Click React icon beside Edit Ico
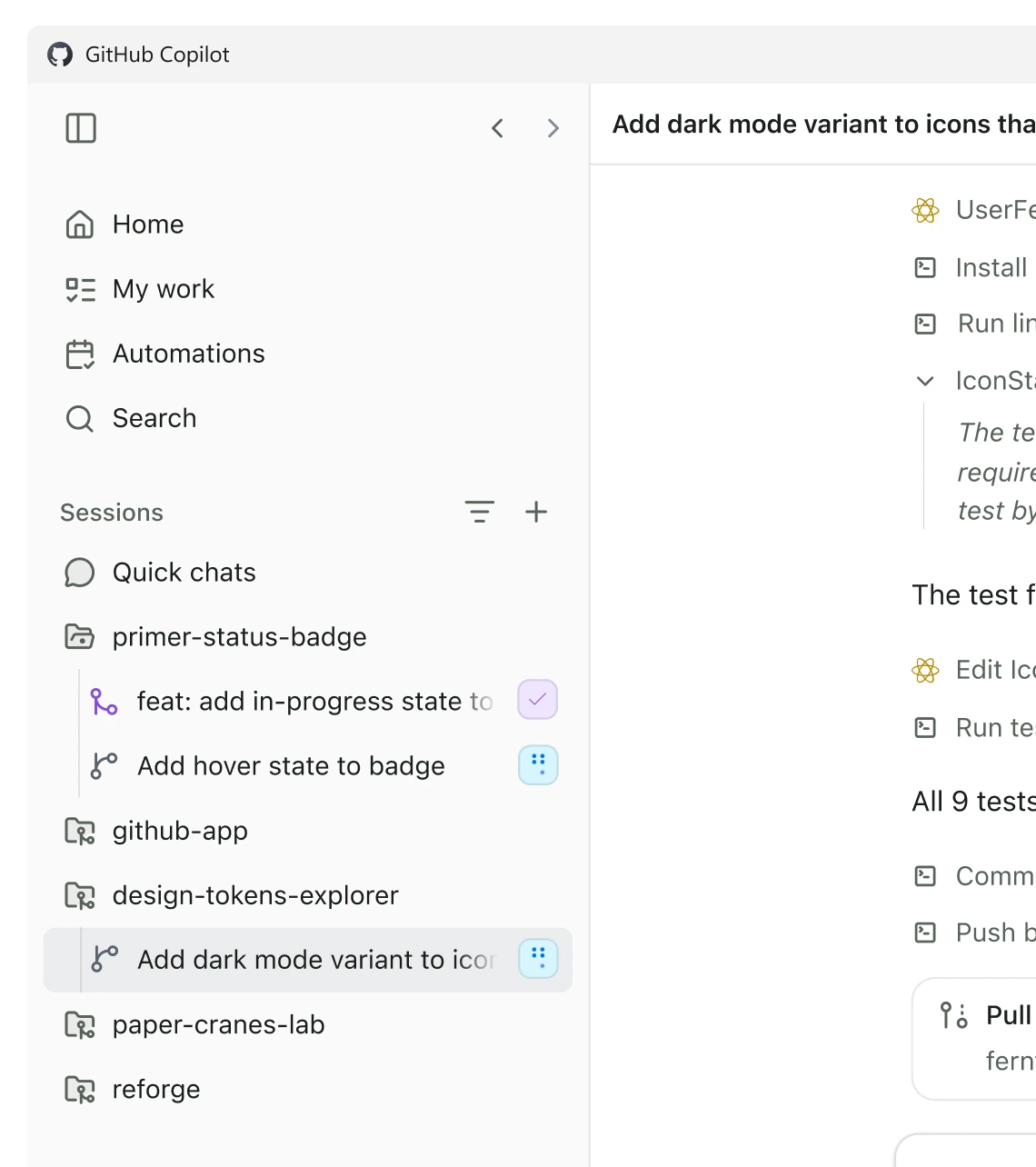Image resolution: width=1036 pixels, height=1167 pixels. click(x=925, y=671)
